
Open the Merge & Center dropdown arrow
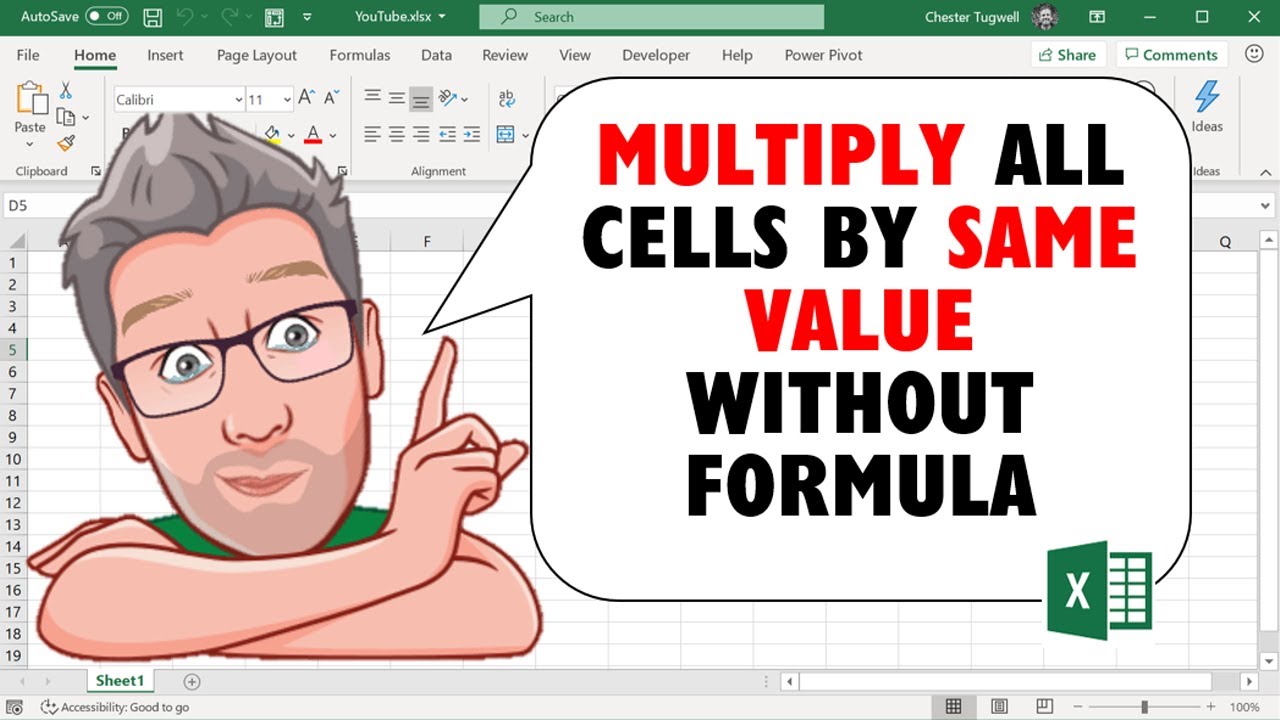click(x=524, y=134)
